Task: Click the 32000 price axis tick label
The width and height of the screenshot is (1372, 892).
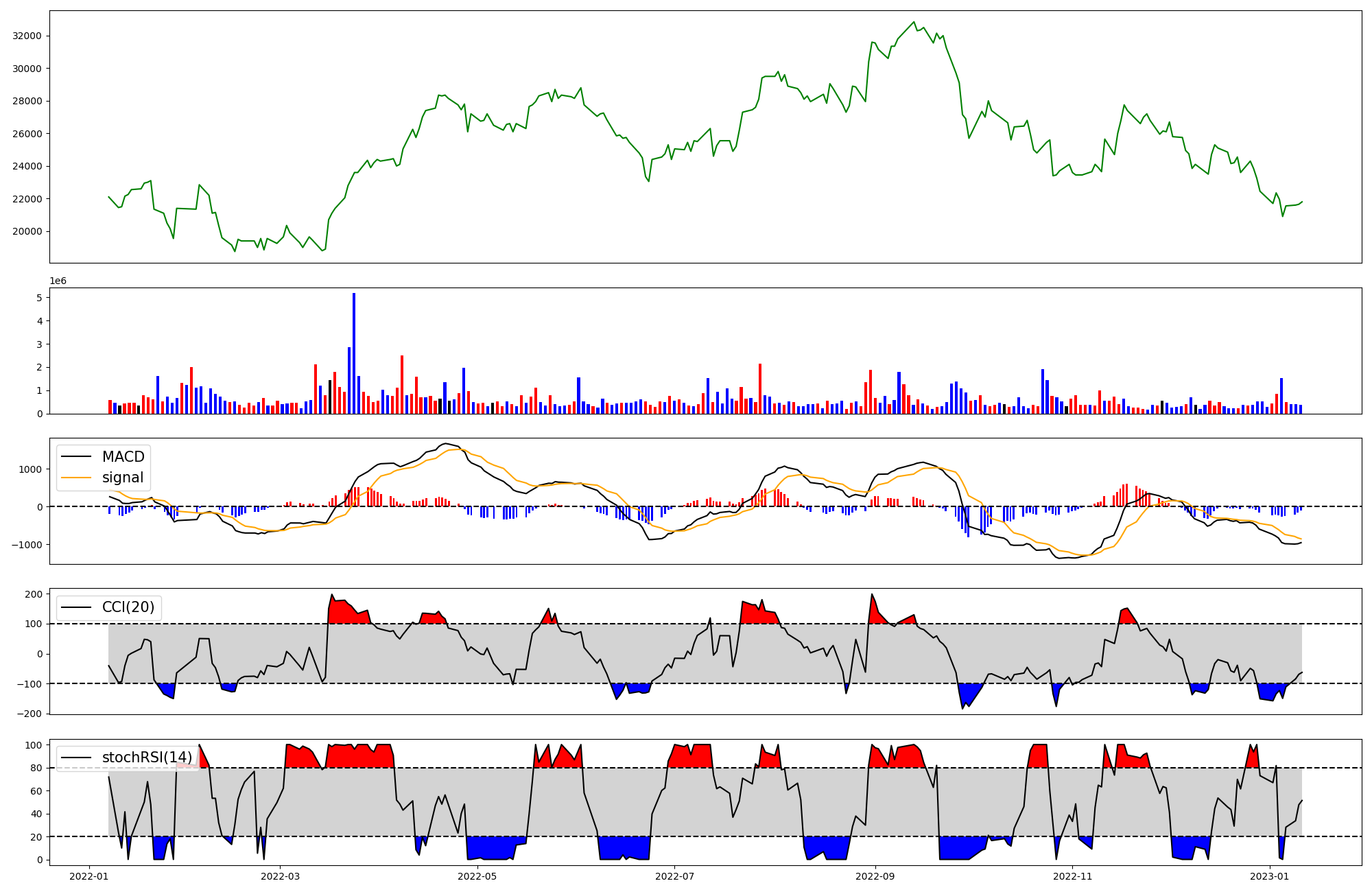Action: pos(27,36)
